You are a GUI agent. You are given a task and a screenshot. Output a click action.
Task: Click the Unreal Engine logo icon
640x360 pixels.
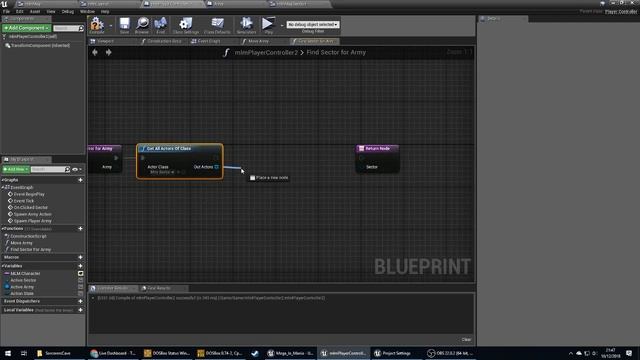coord(4,4)
